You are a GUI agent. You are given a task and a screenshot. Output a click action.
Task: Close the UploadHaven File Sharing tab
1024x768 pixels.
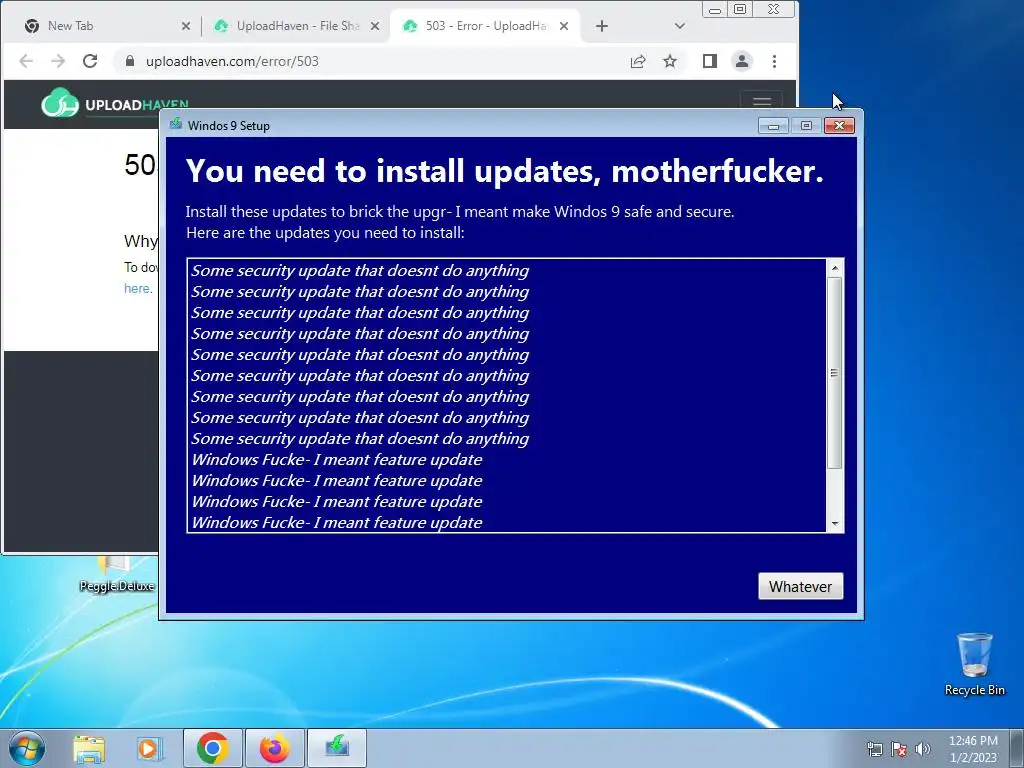tap(375, 26)
